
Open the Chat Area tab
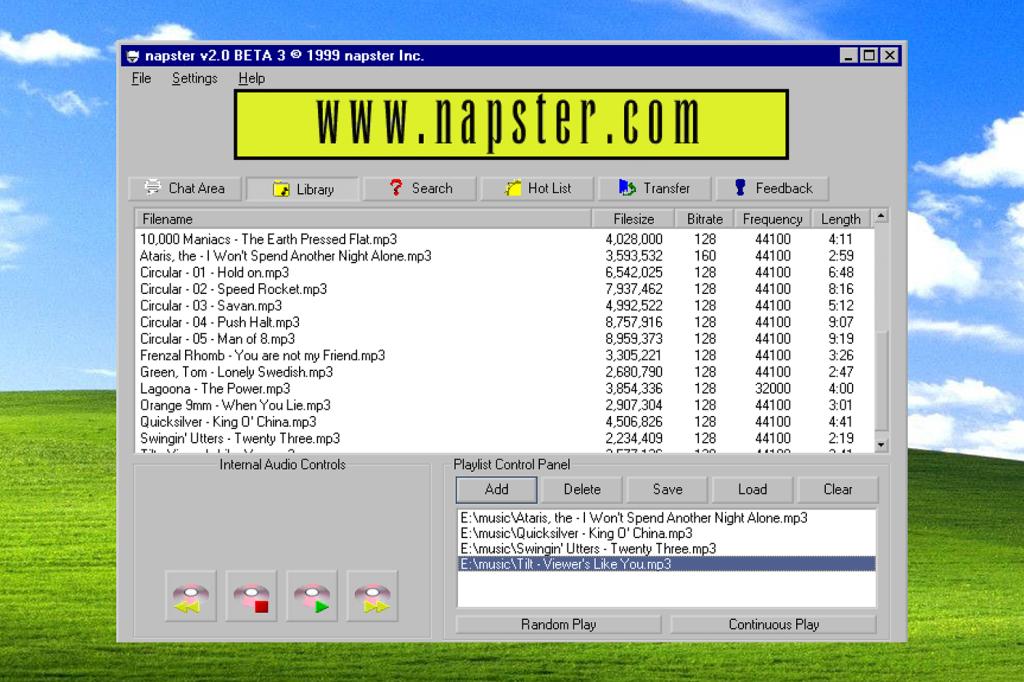pyautogui.click(x=185, y=188)
